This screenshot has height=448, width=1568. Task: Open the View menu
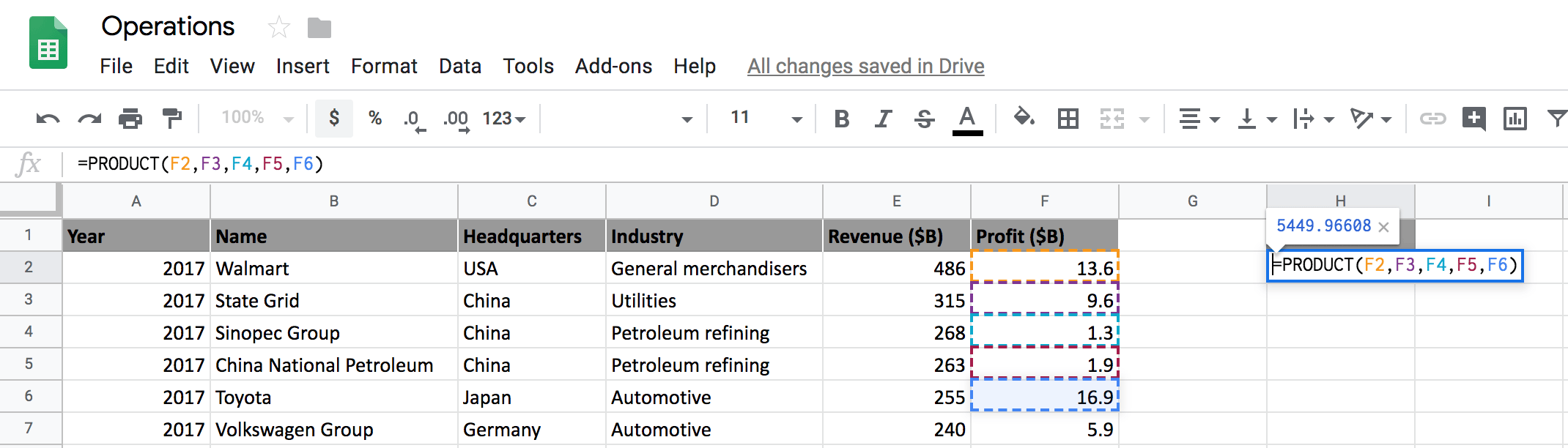click(232, 66)
